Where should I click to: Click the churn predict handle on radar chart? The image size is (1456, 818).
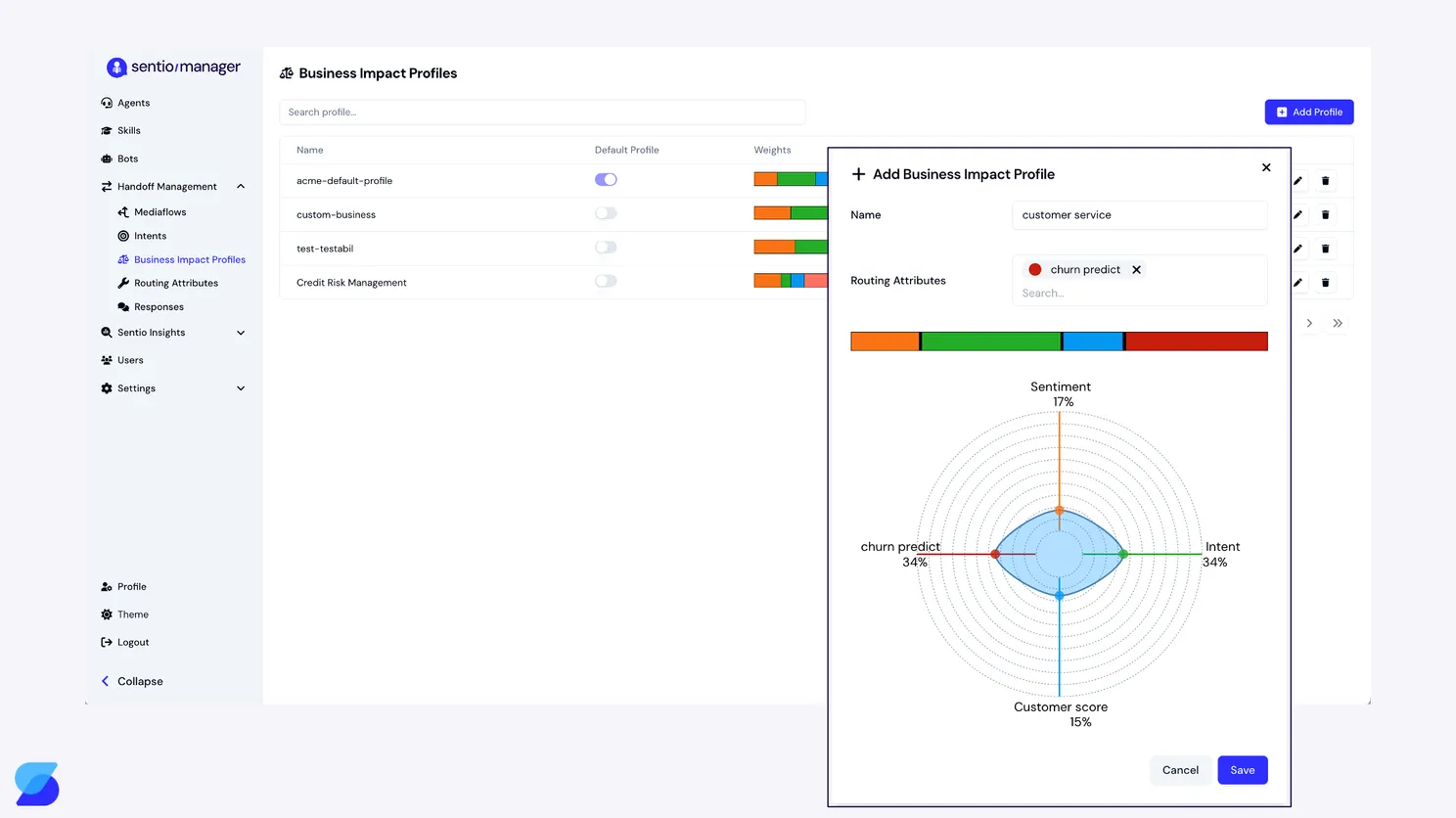coord(996,555)
